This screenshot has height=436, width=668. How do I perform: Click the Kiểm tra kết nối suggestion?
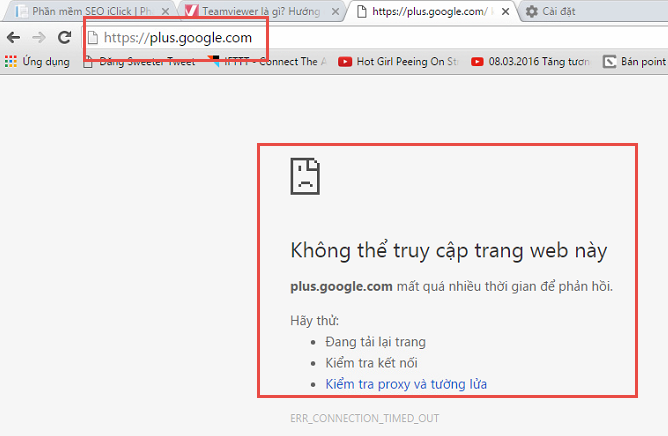(x=371, y=363)
